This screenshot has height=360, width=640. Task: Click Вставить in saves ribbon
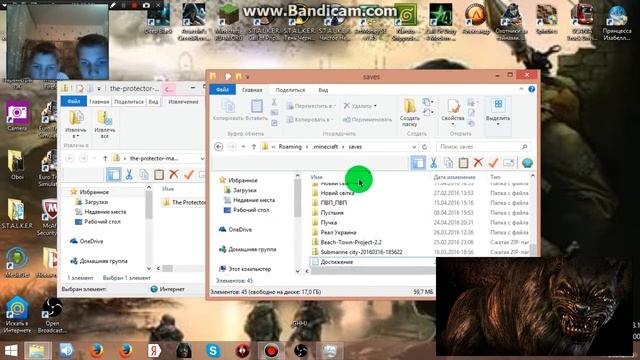click(x=256, y=110)
